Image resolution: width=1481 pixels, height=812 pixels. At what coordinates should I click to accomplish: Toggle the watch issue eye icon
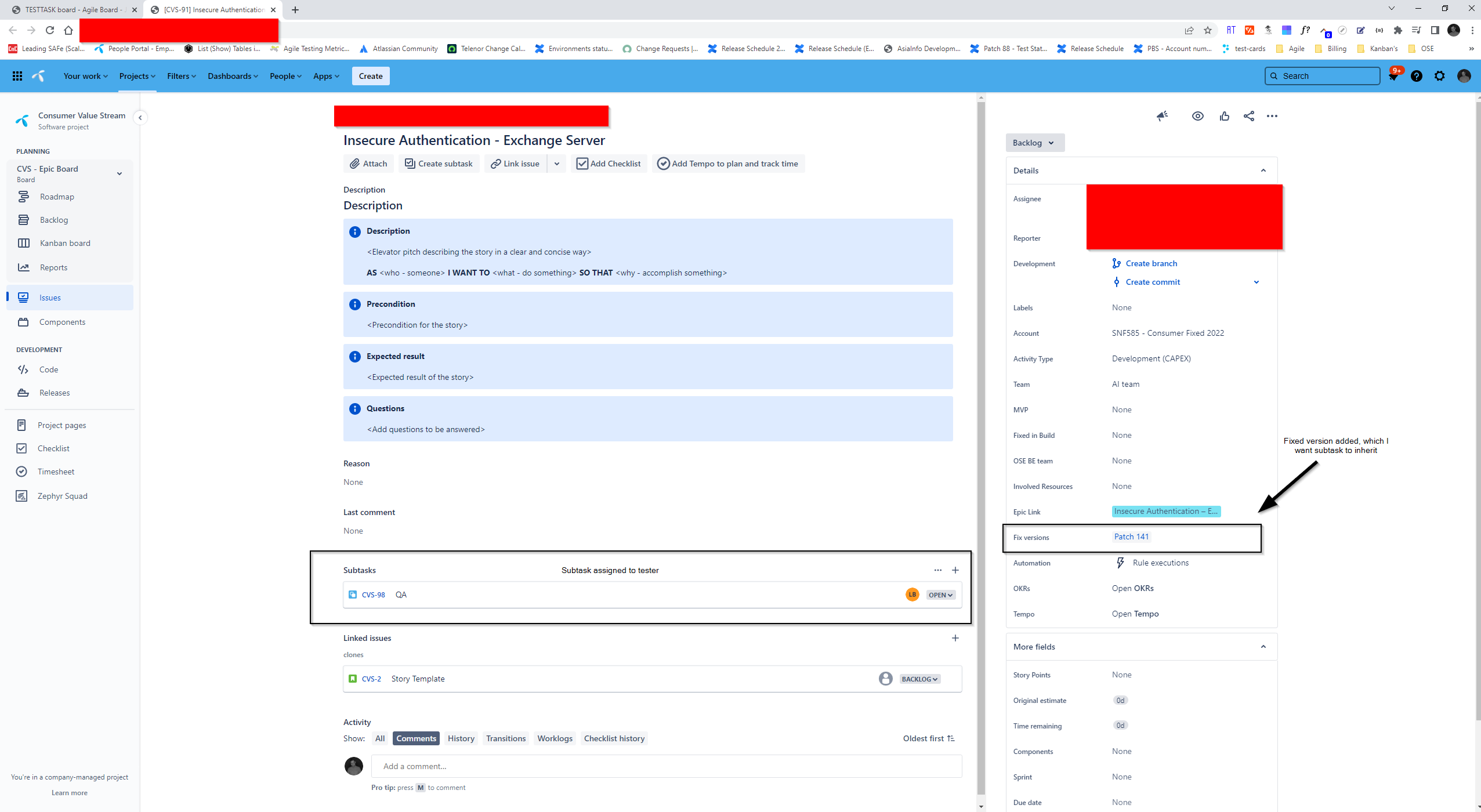[1198, 116]
